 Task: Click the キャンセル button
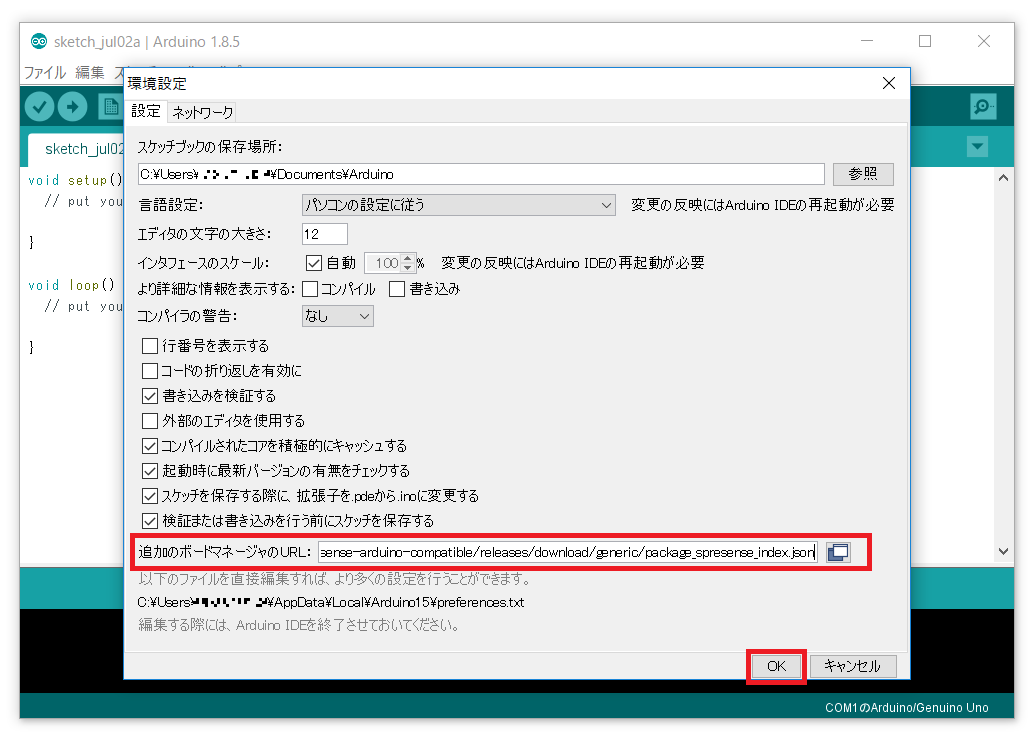[853, 666]
